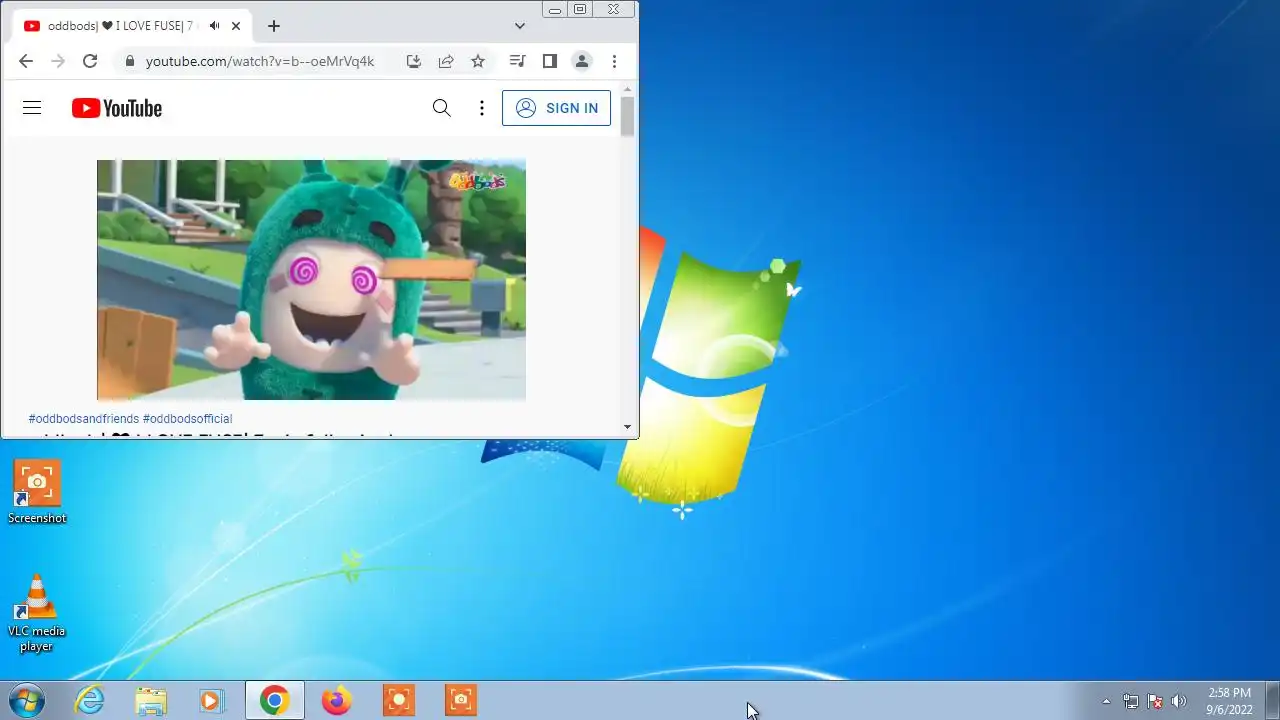Screen dimensions: 1280x720
Task: Expand the tab search chevron
Action: coord(520,26)
